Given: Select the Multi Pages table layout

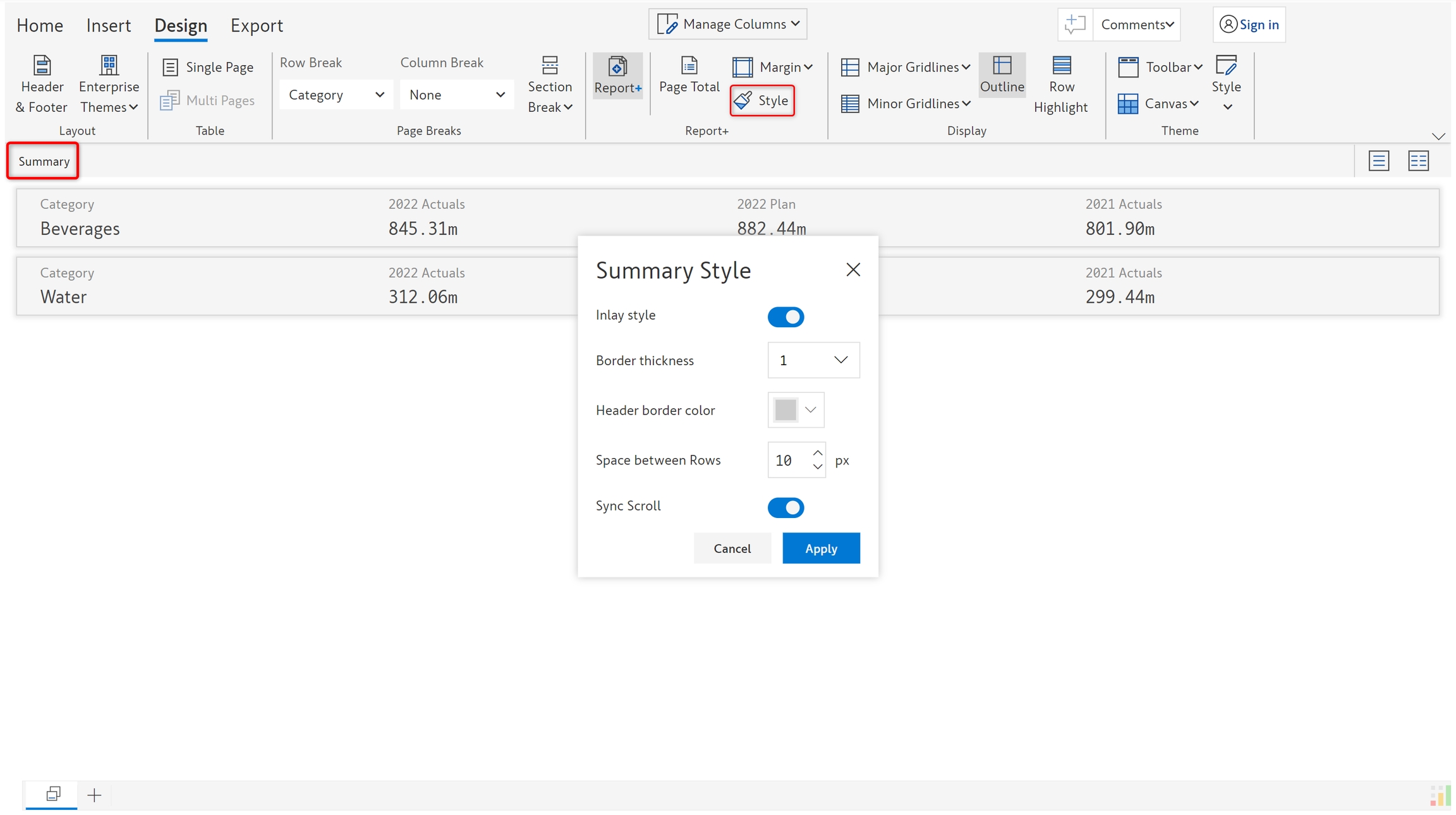Looking at the screenshot, I should click(208, 100).
